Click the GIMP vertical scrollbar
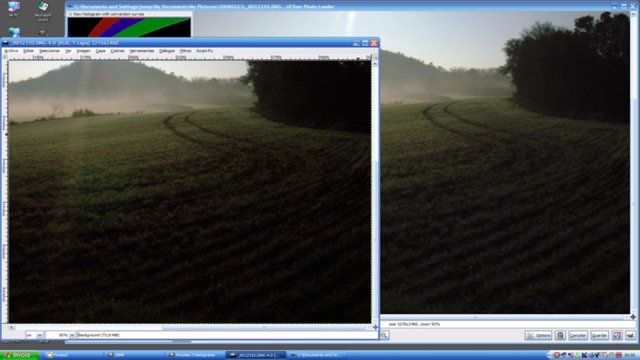Screen dimensions: 640x360 pos(375,192)
